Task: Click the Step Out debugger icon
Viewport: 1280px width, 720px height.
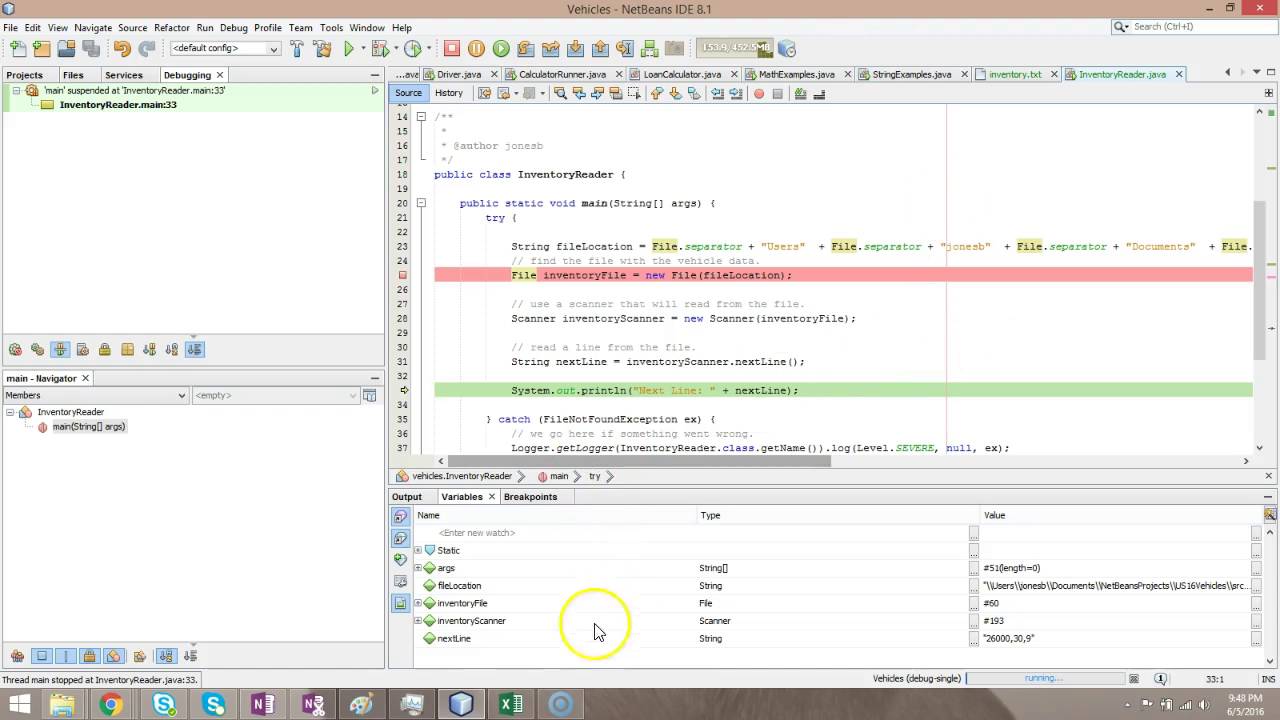Action: point(600,48)
